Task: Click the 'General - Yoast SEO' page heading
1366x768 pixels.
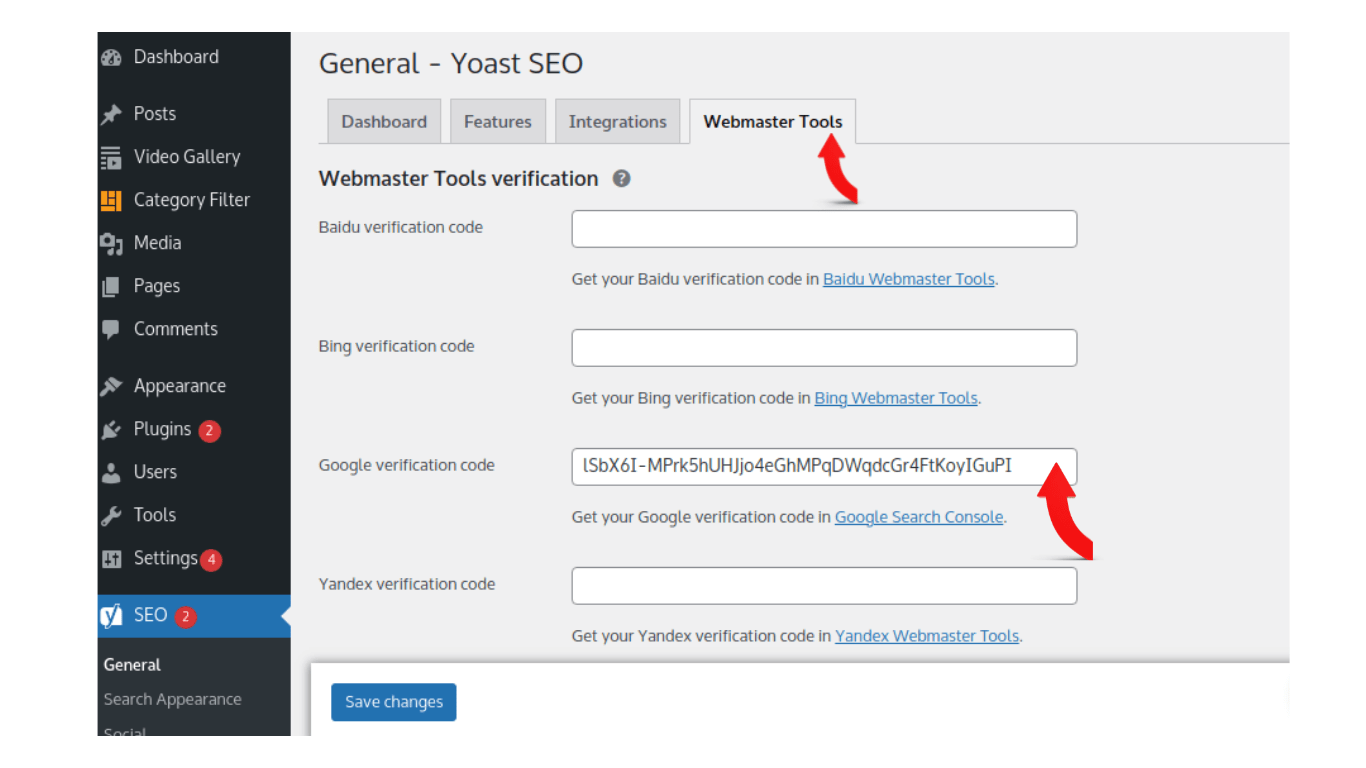Action: click(x=451, y=64)
